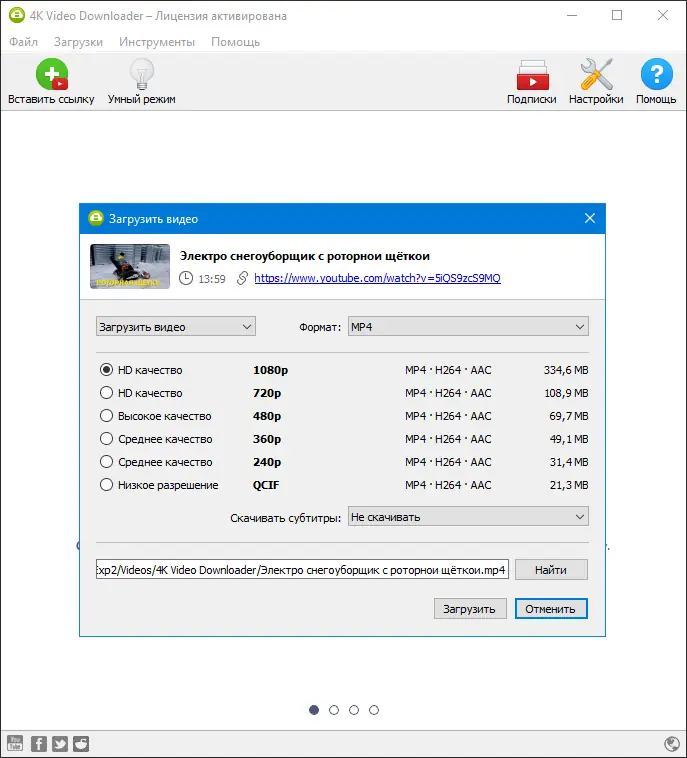Choose Среднее качество 360p radio button
Image resolution: width=687 pixels, height=758 pixels.
click(x=106, y=439)
